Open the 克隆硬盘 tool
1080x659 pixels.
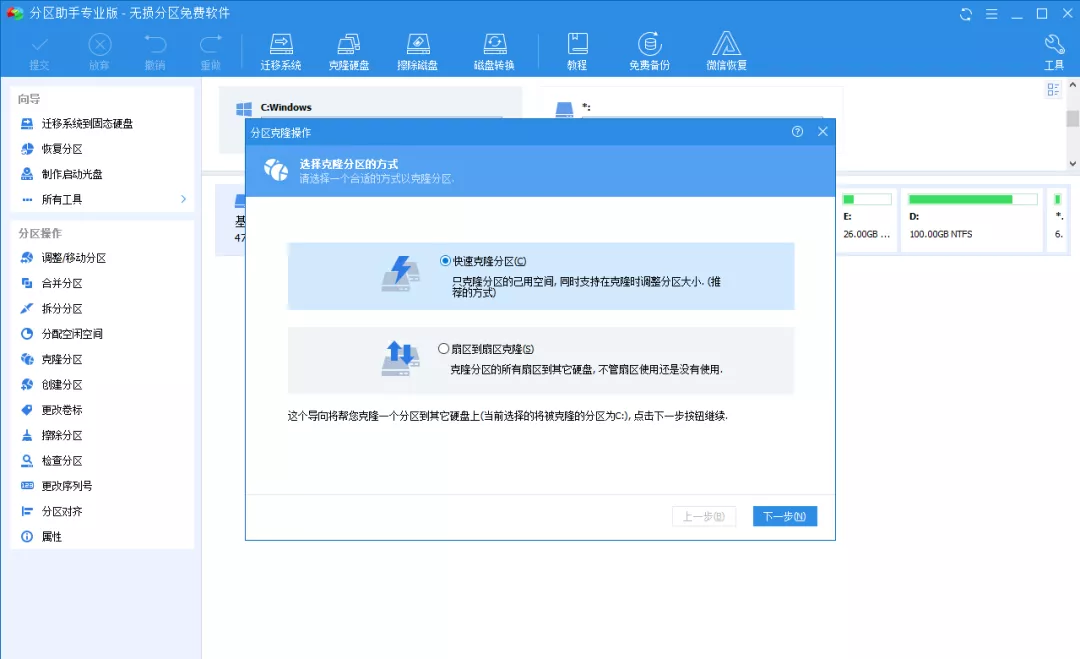pyautogui.click(x=348, y=48)
